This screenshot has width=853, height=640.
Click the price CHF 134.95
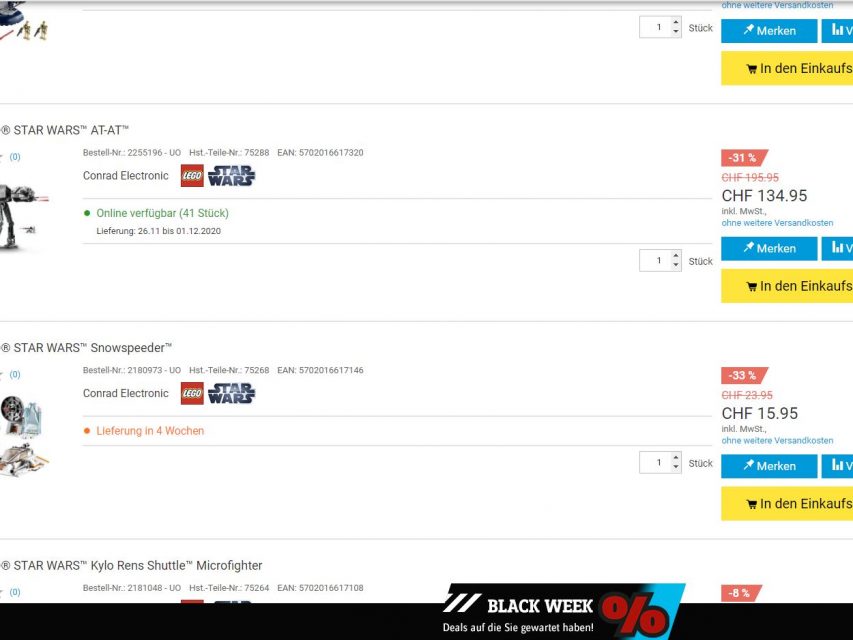[764, 196]
